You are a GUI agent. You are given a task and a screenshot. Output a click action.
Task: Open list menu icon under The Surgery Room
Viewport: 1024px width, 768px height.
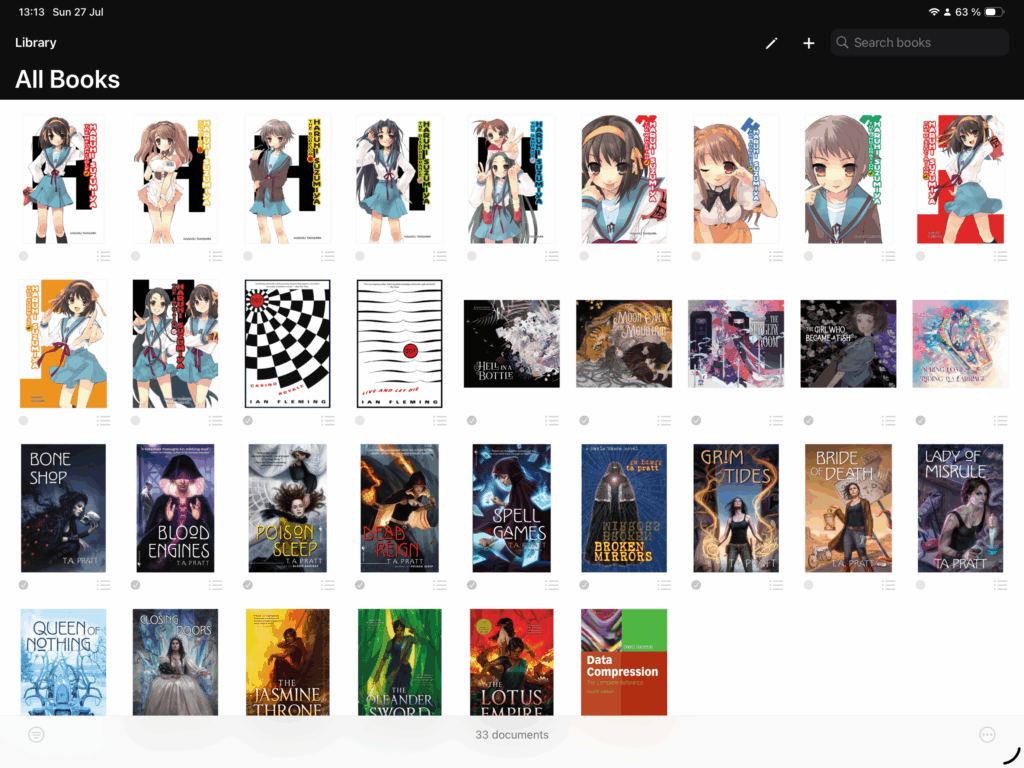coord(776,421)
